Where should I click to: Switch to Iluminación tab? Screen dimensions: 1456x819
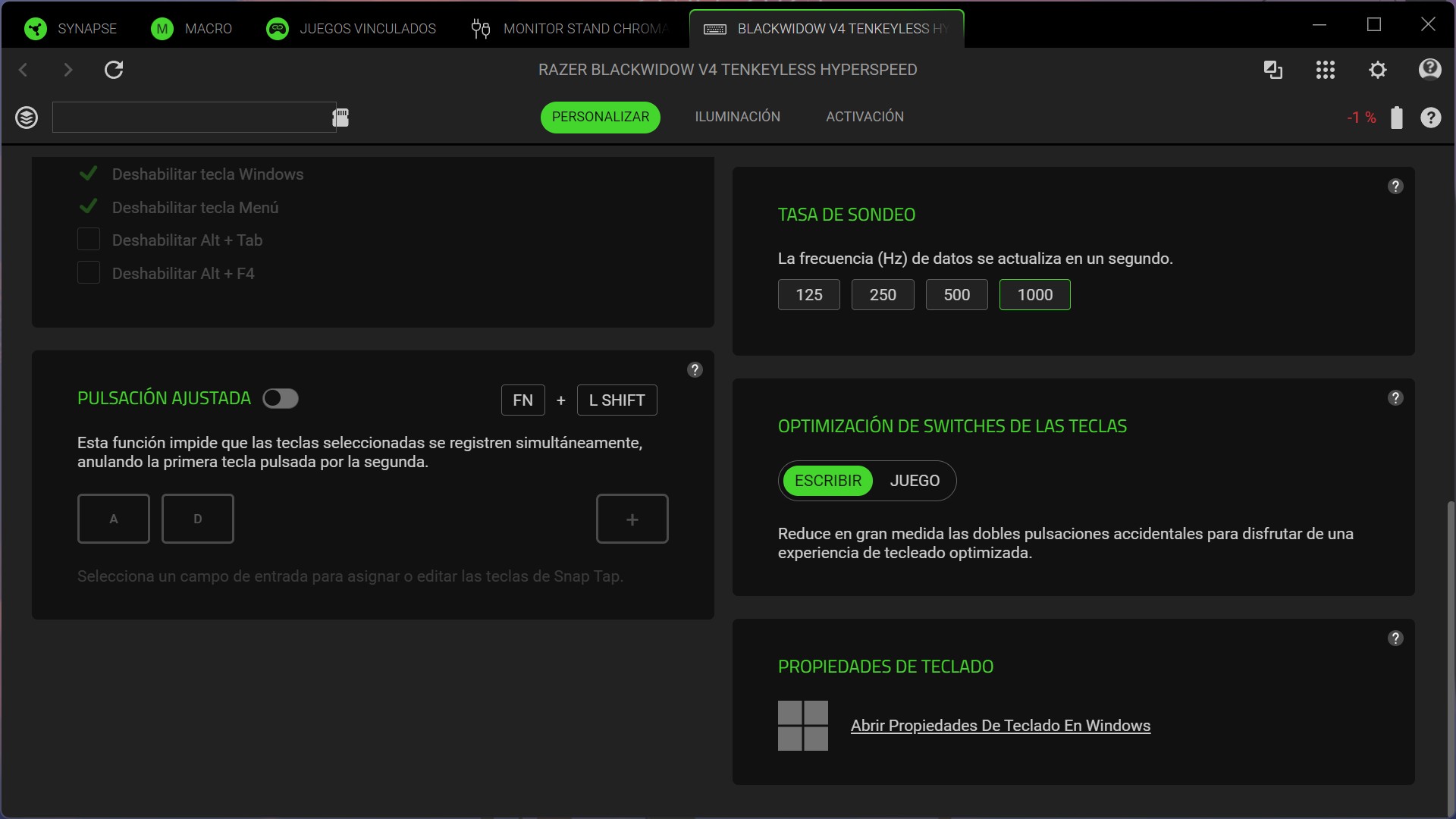tap(738, 117)
